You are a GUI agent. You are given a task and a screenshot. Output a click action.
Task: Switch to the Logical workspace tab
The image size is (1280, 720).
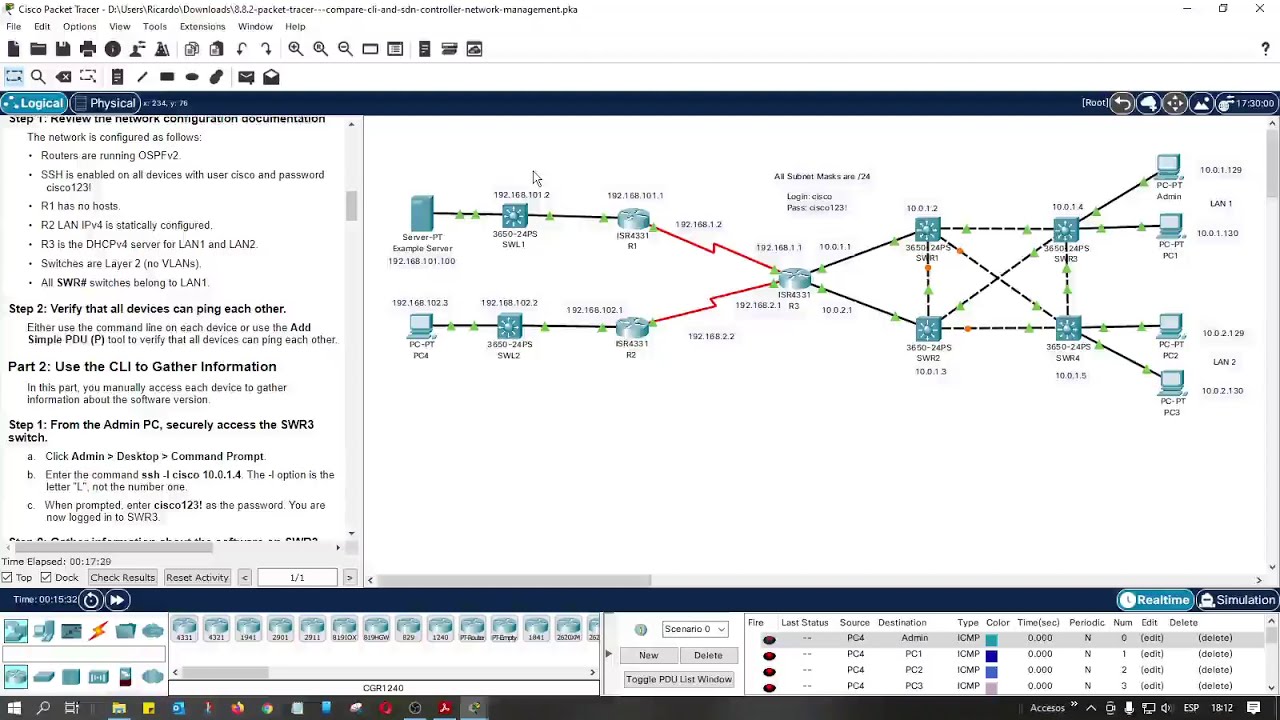[33, 103]
